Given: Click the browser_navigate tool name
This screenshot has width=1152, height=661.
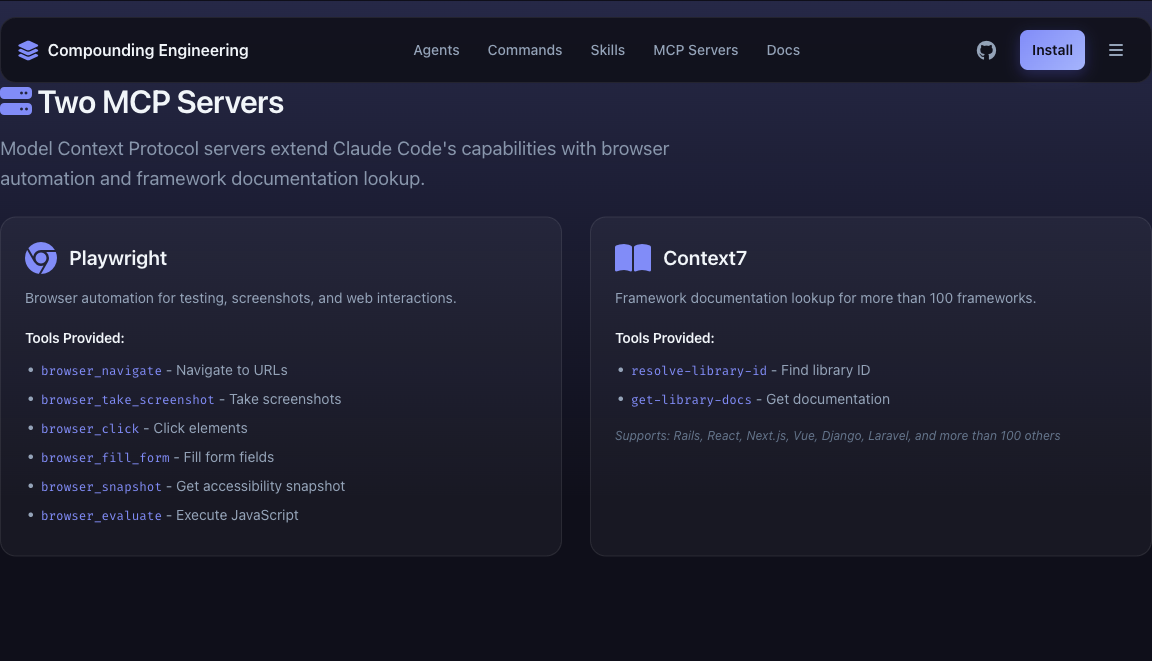Looking at the screenshot, I should pos(101,371).
